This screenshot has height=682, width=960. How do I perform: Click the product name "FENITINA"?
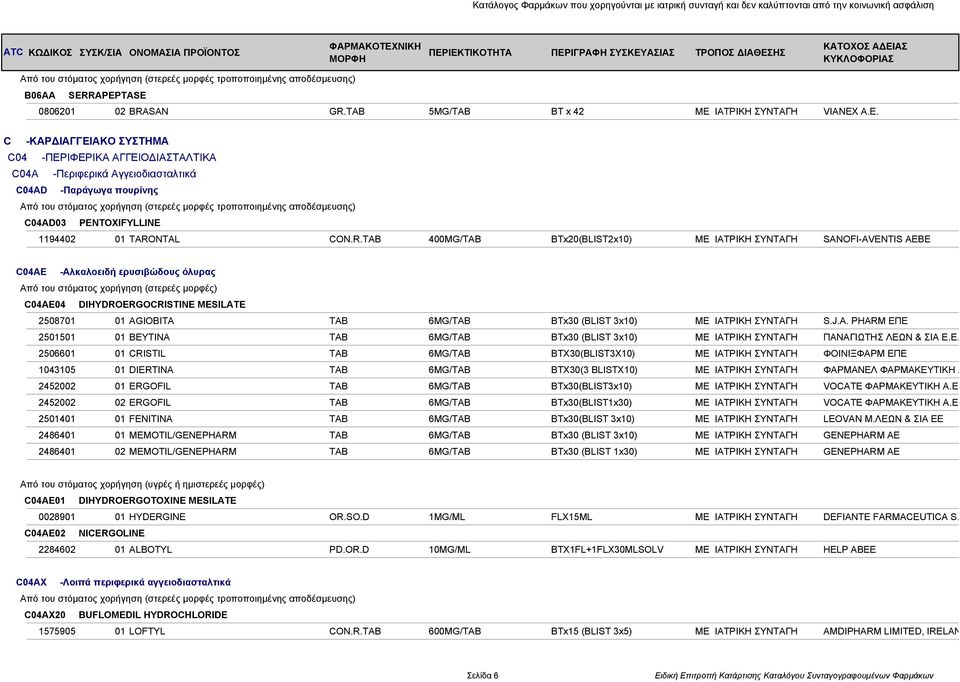coord(151,419)
